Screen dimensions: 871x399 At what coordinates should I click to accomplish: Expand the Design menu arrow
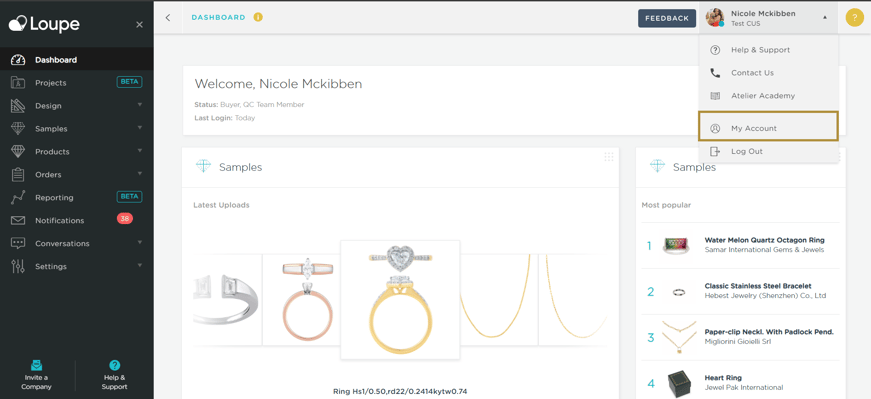(139, 104)
